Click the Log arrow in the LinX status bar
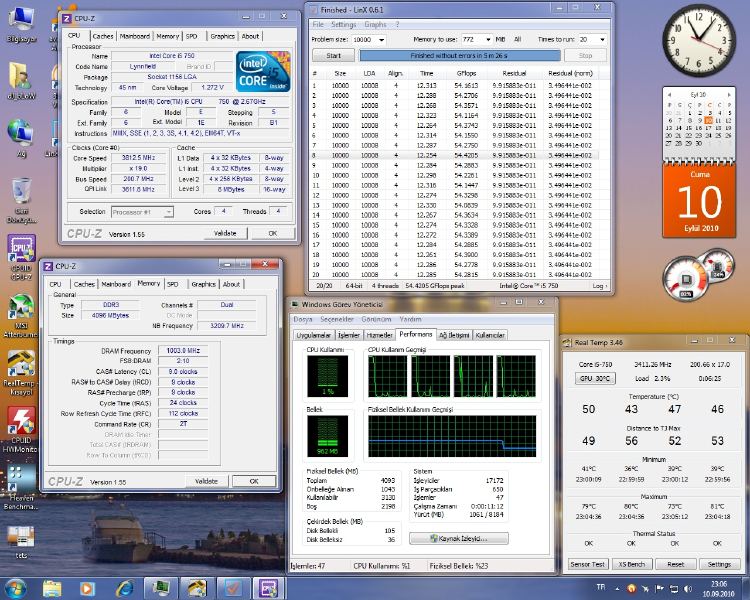This screenshot has width=750, height=600. 600,286
